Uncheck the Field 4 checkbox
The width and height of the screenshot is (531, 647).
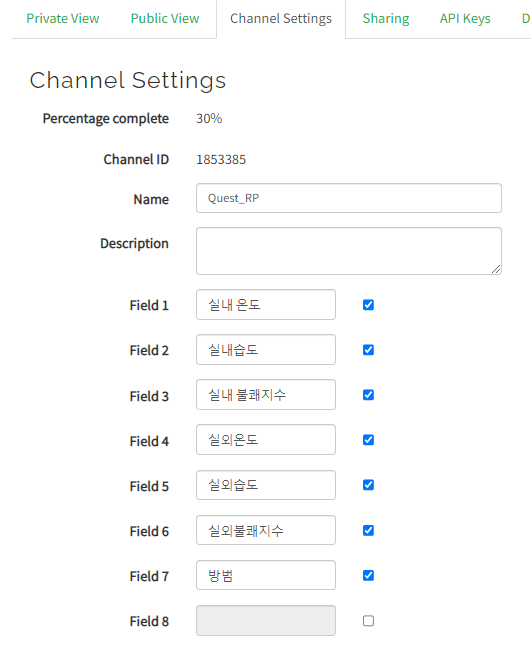pyautogui.click(x=368, y=440)
